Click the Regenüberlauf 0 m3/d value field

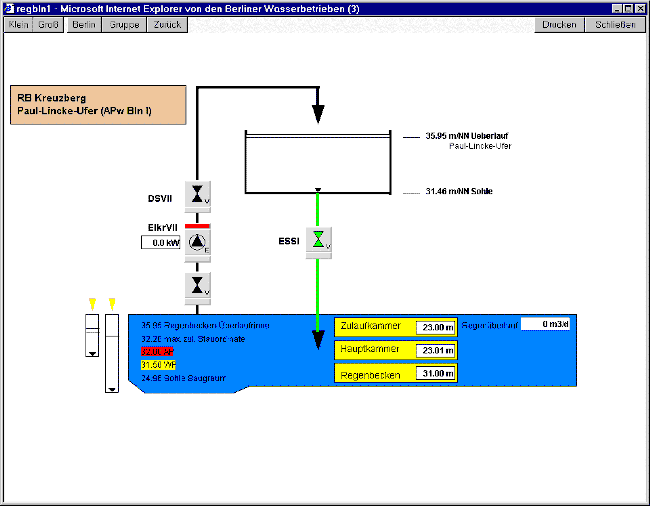point(546,324)
